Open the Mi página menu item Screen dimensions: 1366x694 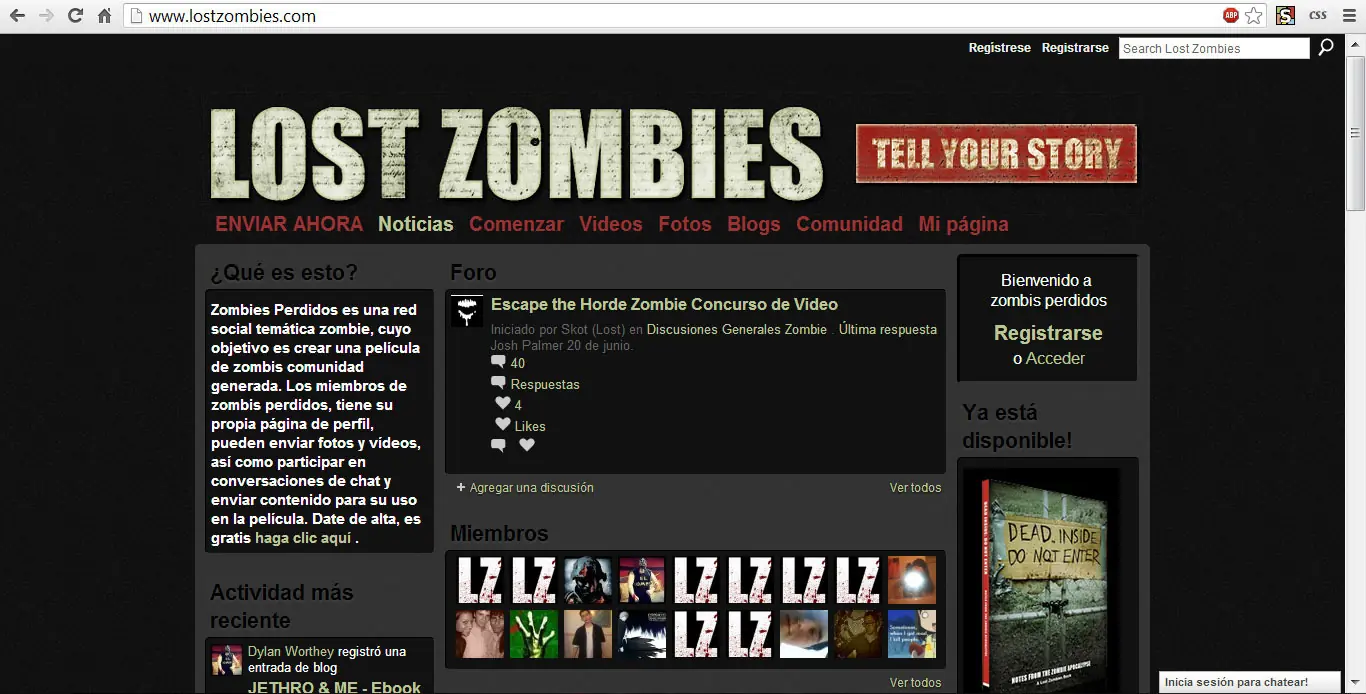[x=963, y=224]
